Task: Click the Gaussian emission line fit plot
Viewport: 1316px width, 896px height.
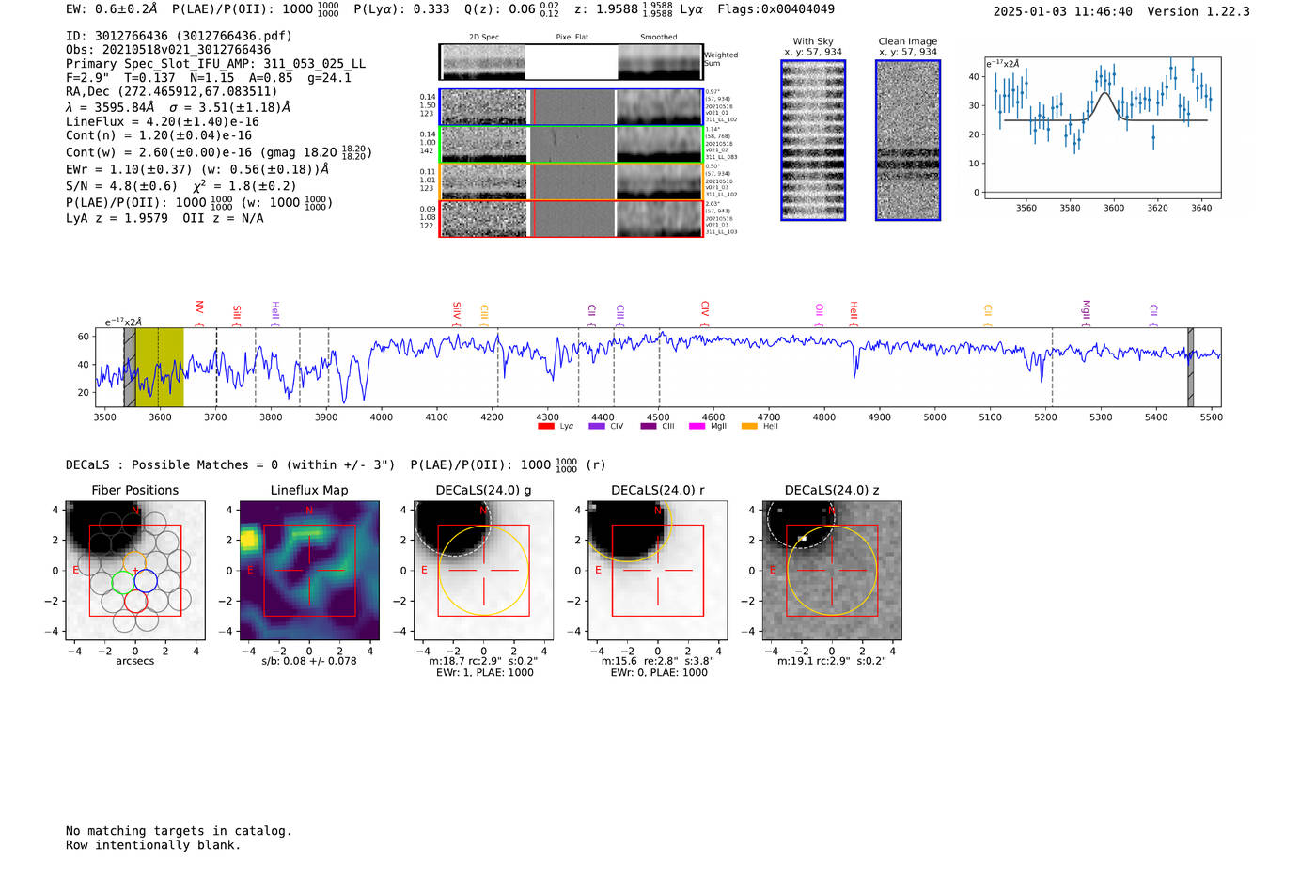Action: (1101, 128)
